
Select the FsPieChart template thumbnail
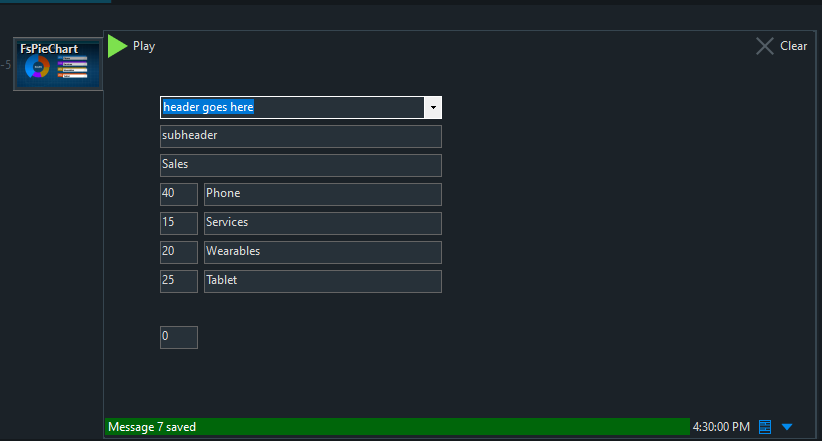[57, 65]
